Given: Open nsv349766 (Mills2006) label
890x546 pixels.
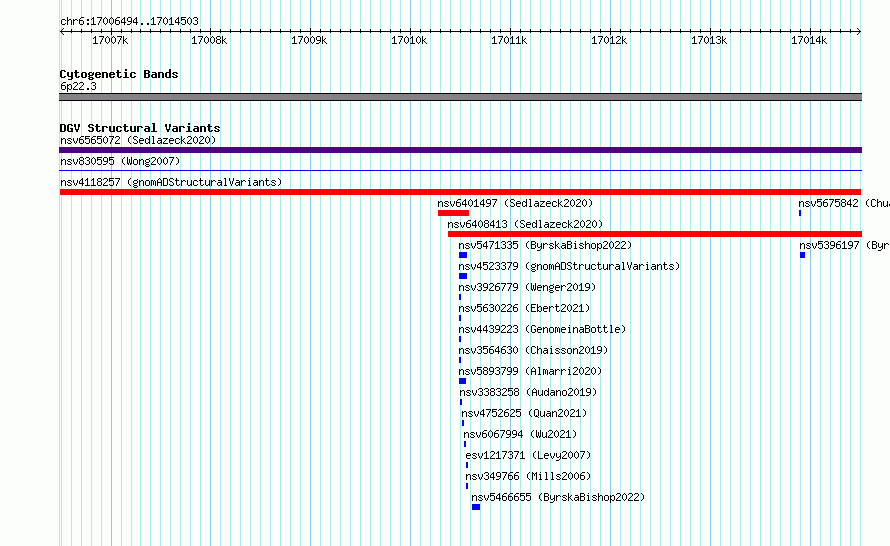Looking at the screenshot, I should 528,476.
